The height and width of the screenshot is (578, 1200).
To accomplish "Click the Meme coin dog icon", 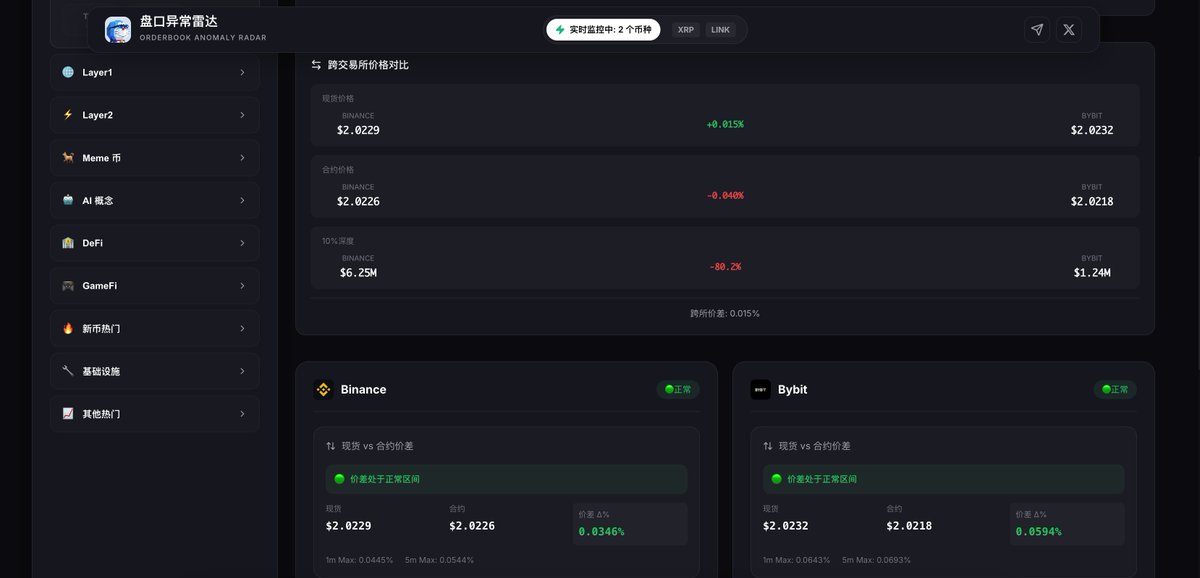I will tap(68, 158).
